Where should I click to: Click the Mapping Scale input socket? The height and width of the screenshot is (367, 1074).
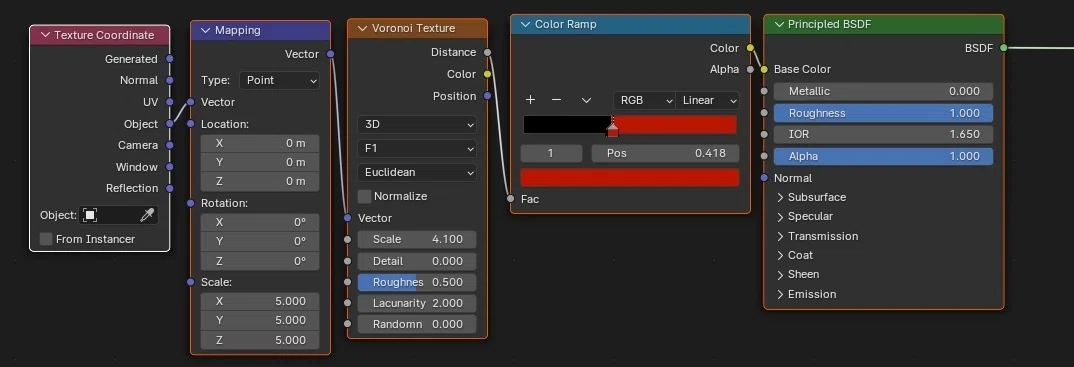(191, 282)
